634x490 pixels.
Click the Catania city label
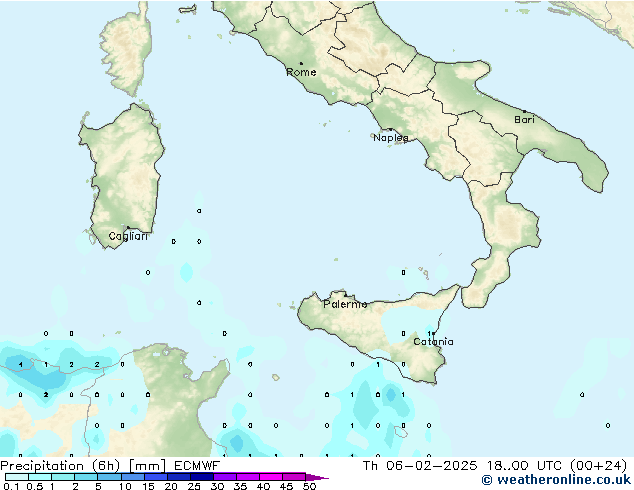[433, 342]
